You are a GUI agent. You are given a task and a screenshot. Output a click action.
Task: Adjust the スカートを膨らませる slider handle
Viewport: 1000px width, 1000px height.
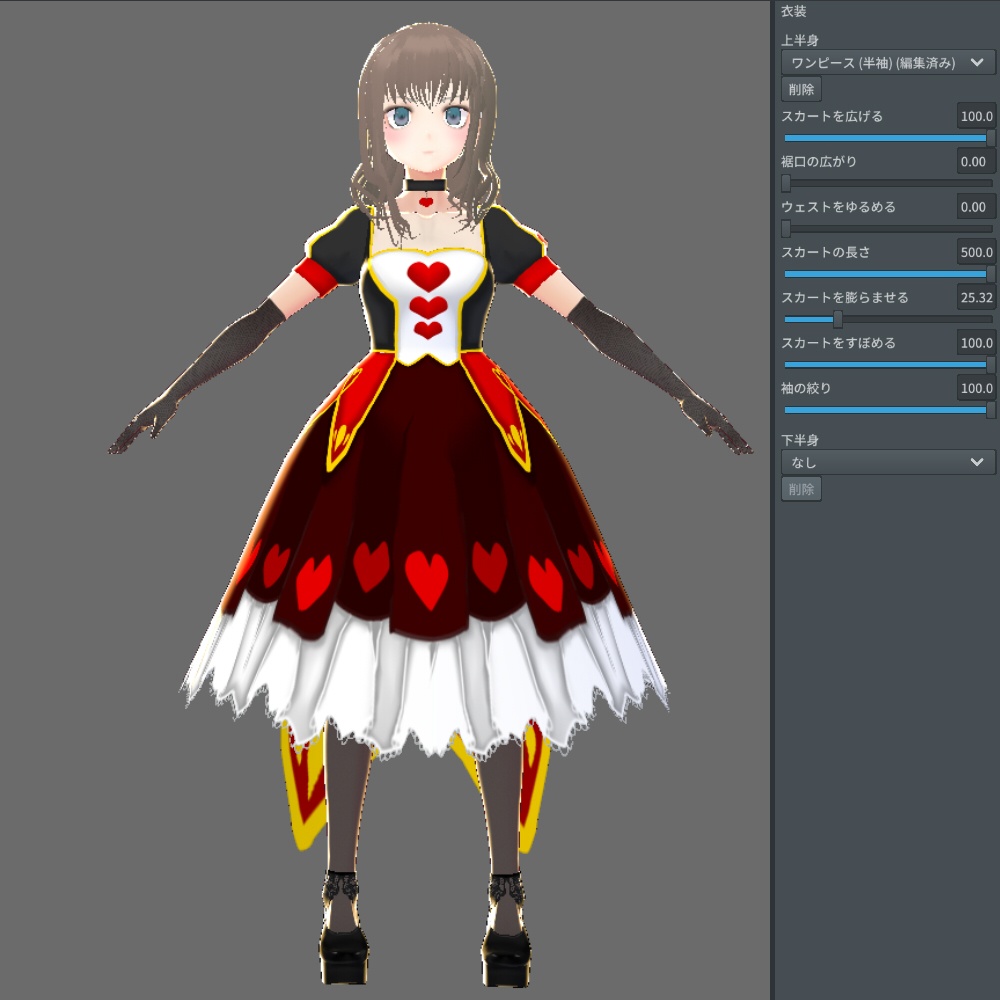(x=837, y=319)
